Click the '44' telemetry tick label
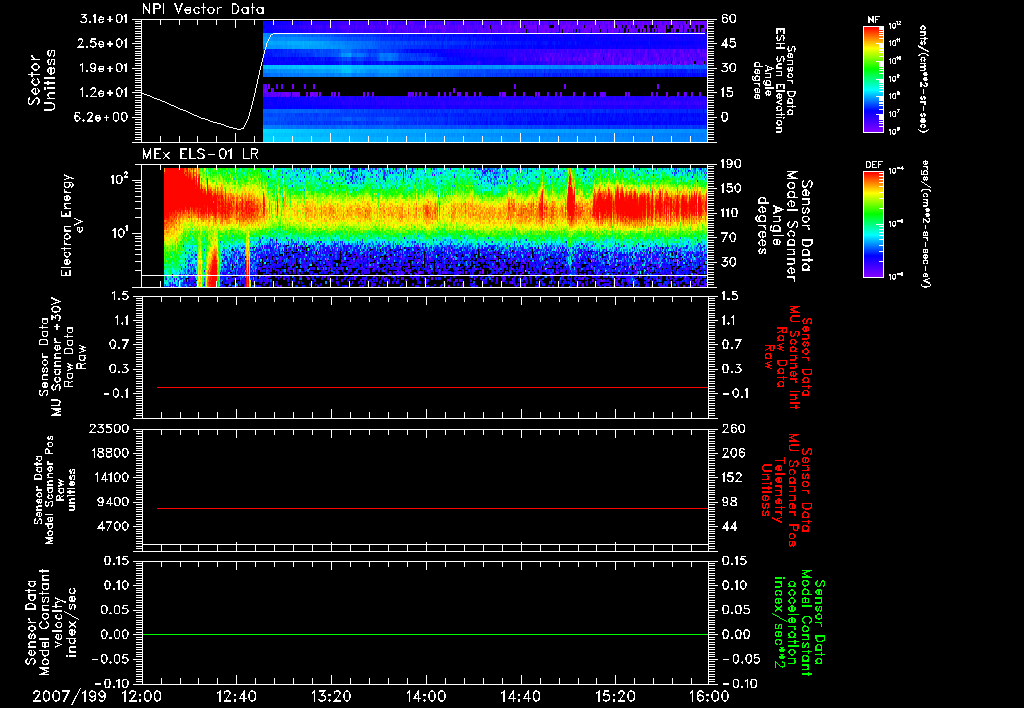This screenshot has height=708, width=1024. click(729, 526)
